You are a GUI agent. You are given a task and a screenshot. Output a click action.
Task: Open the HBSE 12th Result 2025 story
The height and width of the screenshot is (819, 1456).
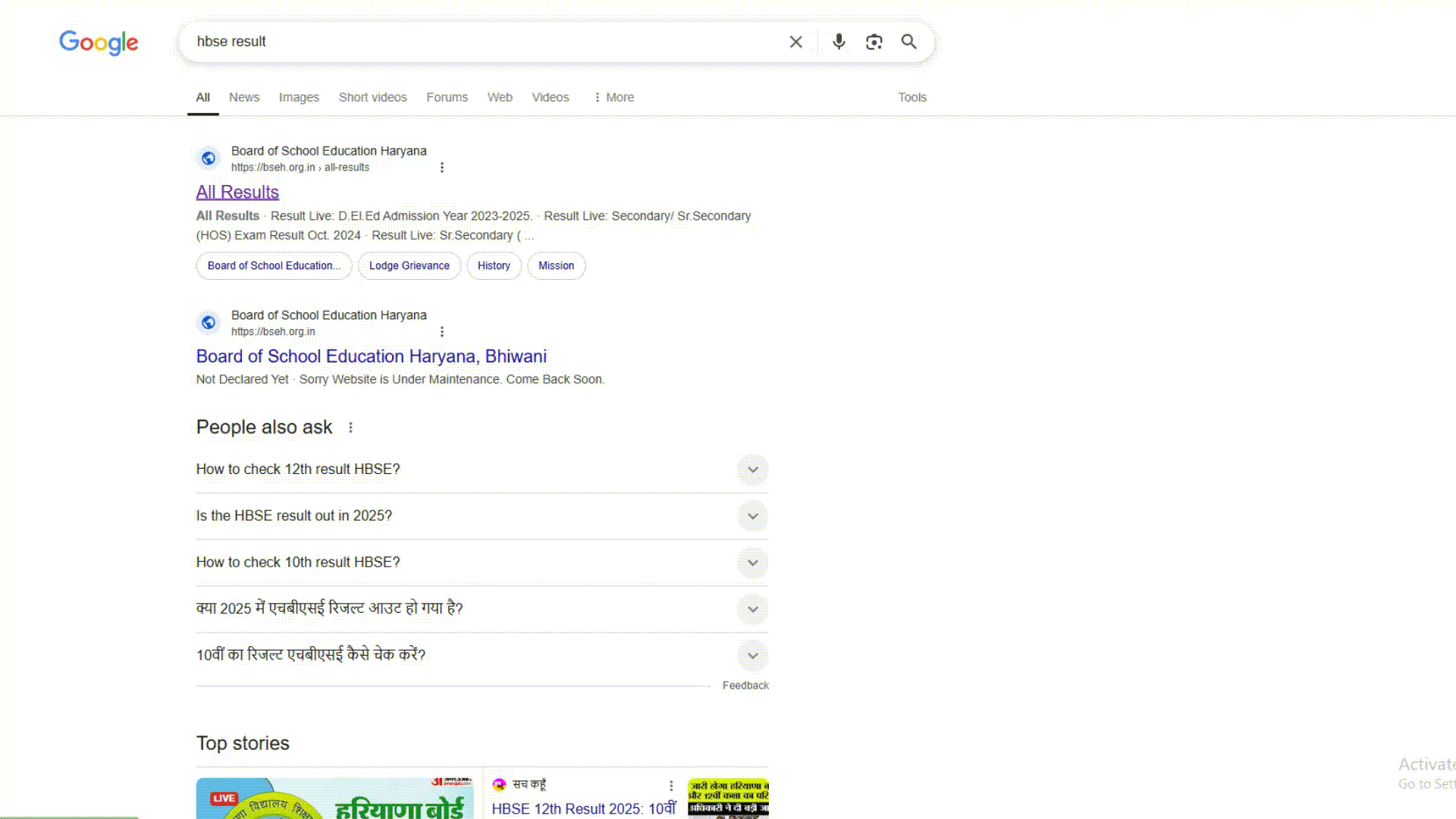click(584, 809)
